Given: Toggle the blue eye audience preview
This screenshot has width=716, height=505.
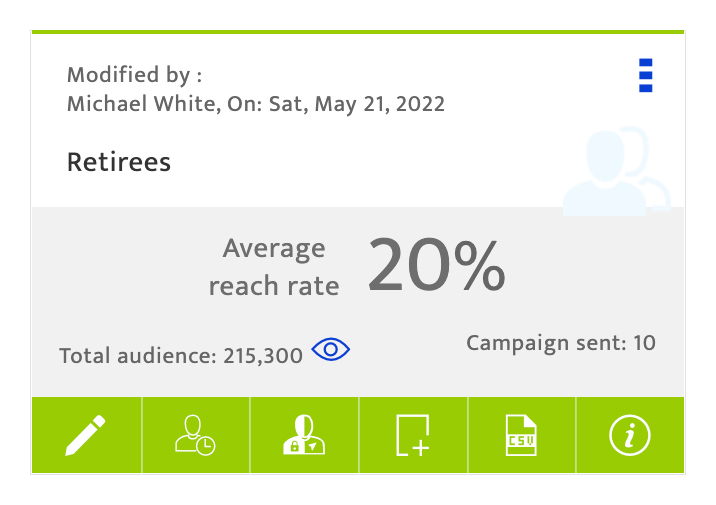Looking at the screenshot, I should (331, 349).
